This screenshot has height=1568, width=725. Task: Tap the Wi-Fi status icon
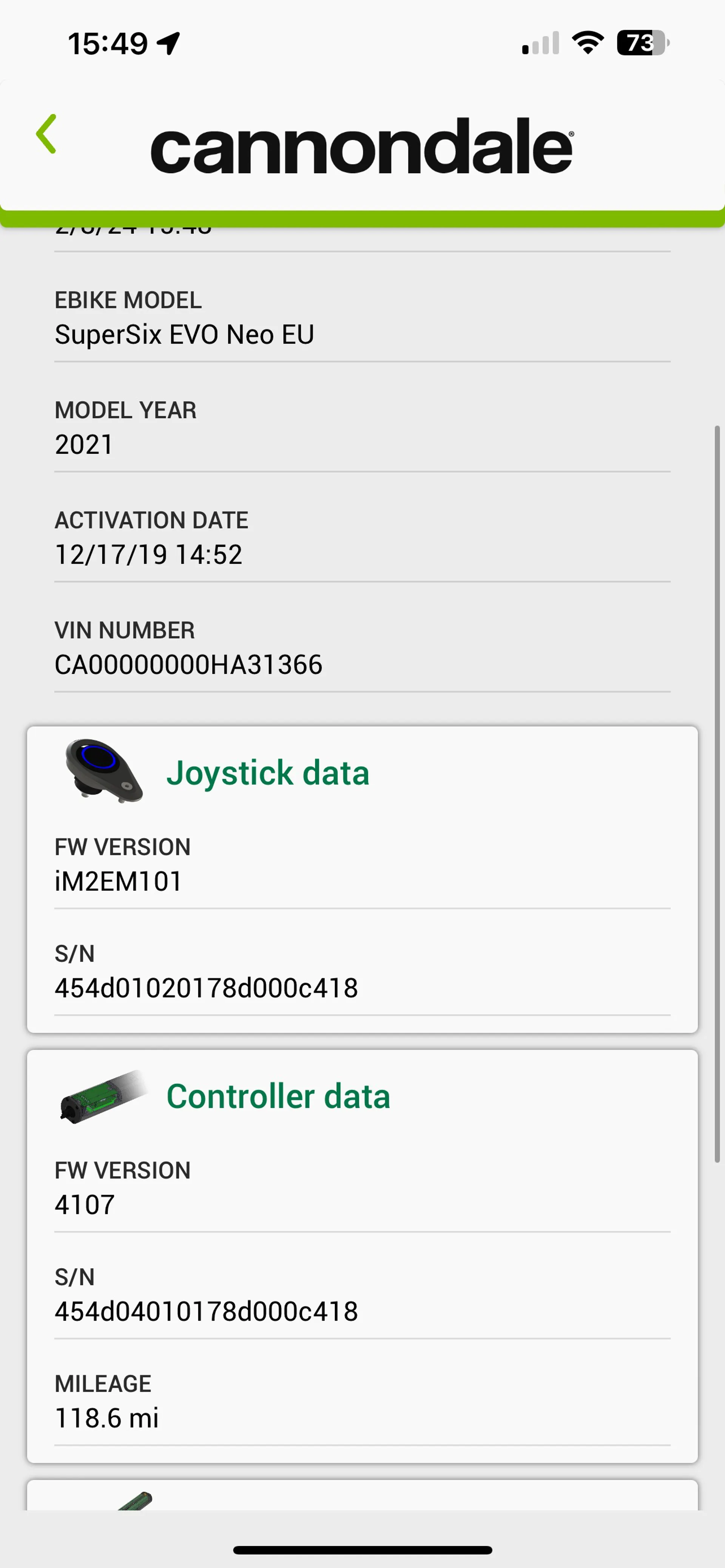pos(588,43)
